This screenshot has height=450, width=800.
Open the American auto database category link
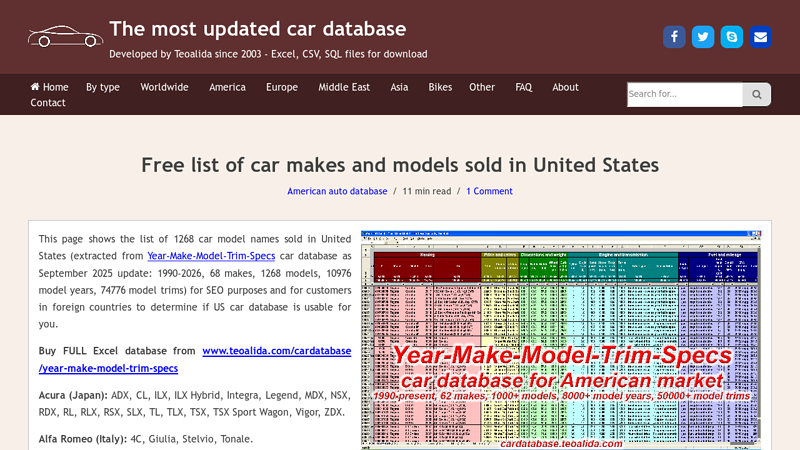[x=337, y=191]
